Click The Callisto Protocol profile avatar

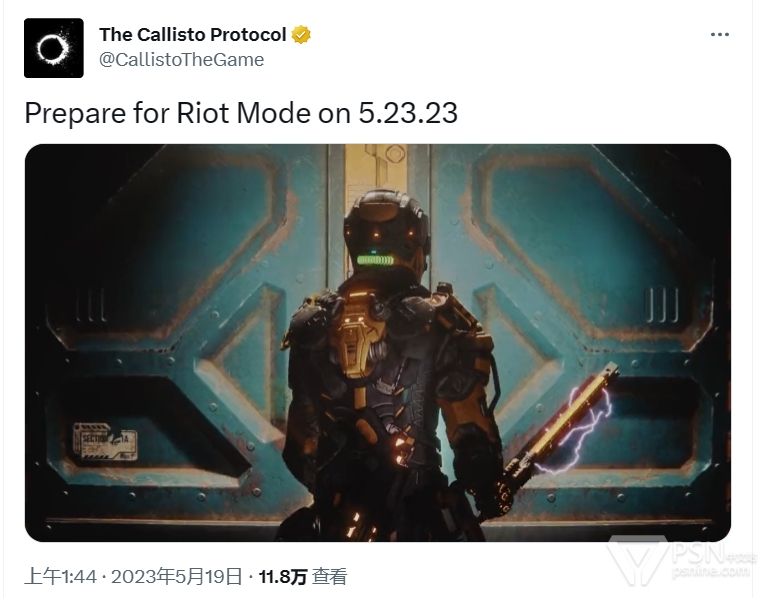[x=53, y=48]
